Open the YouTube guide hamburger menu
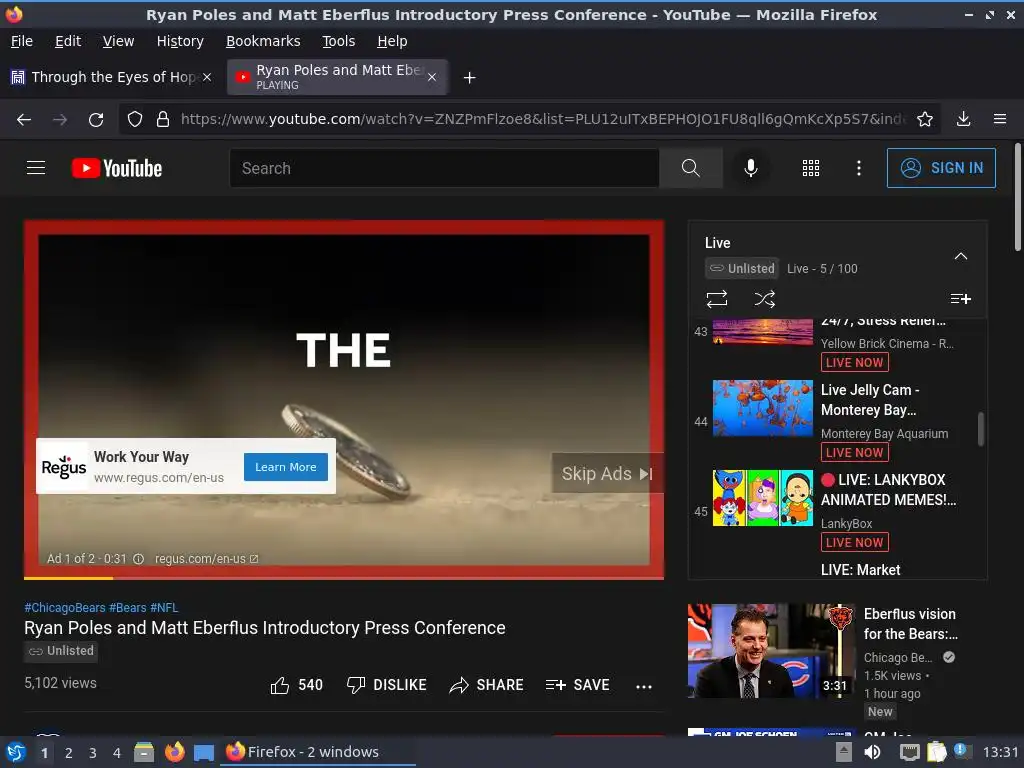The height and width of the screenshot is (768, 1024). [x=36, y=168]
